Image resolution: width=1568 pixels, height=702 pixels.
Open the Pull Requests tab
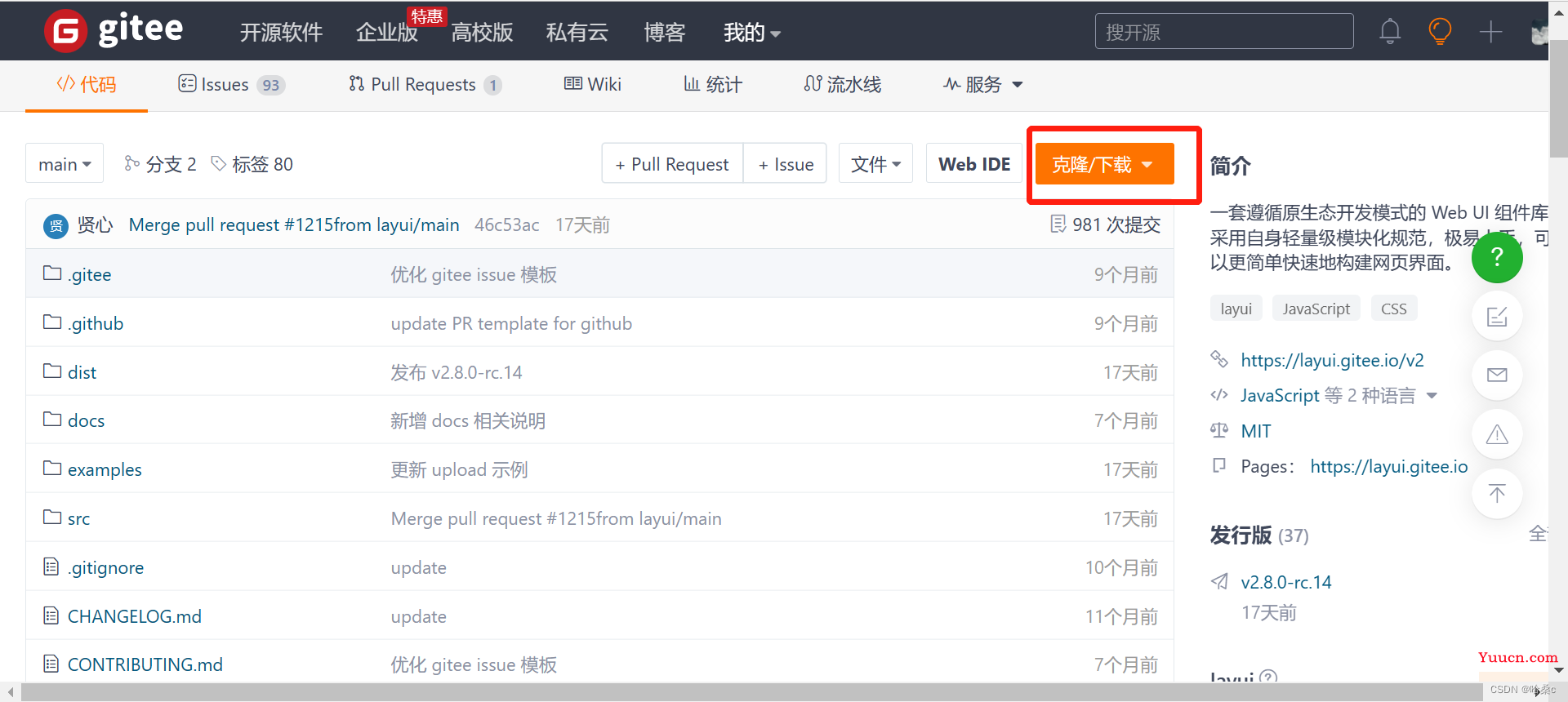tap(425, 84)
